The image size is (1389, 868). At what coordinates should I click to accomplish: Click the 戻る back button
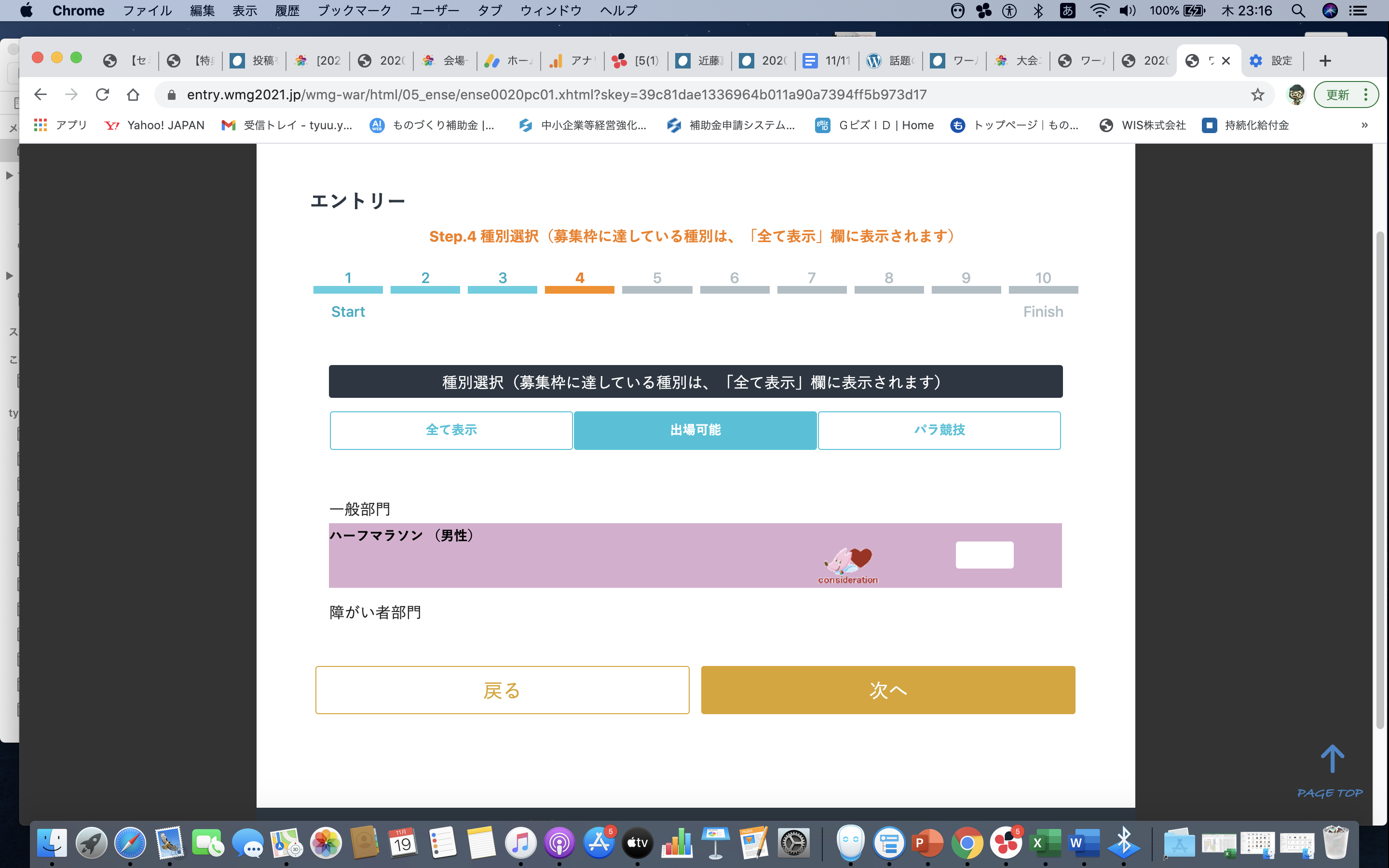click(x=502, y=690)
